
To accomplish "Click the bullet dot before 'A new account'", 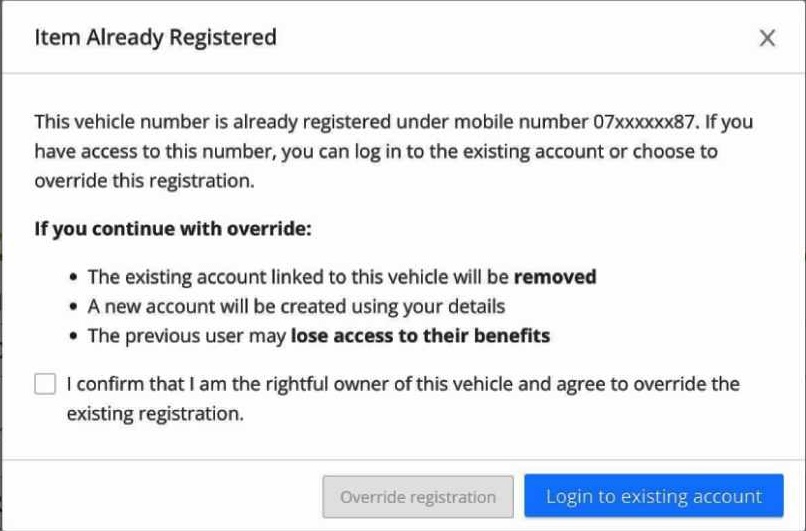I will (76, 307).
